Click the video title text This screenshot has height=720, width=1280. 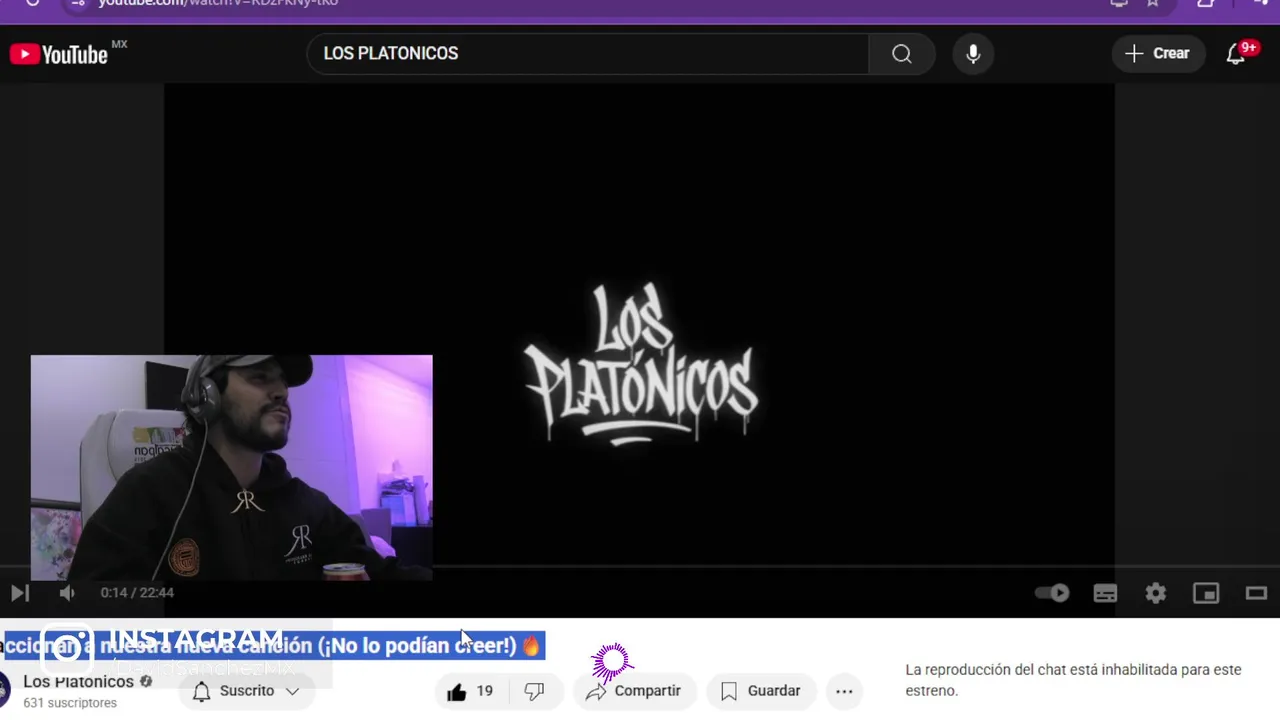272,646
